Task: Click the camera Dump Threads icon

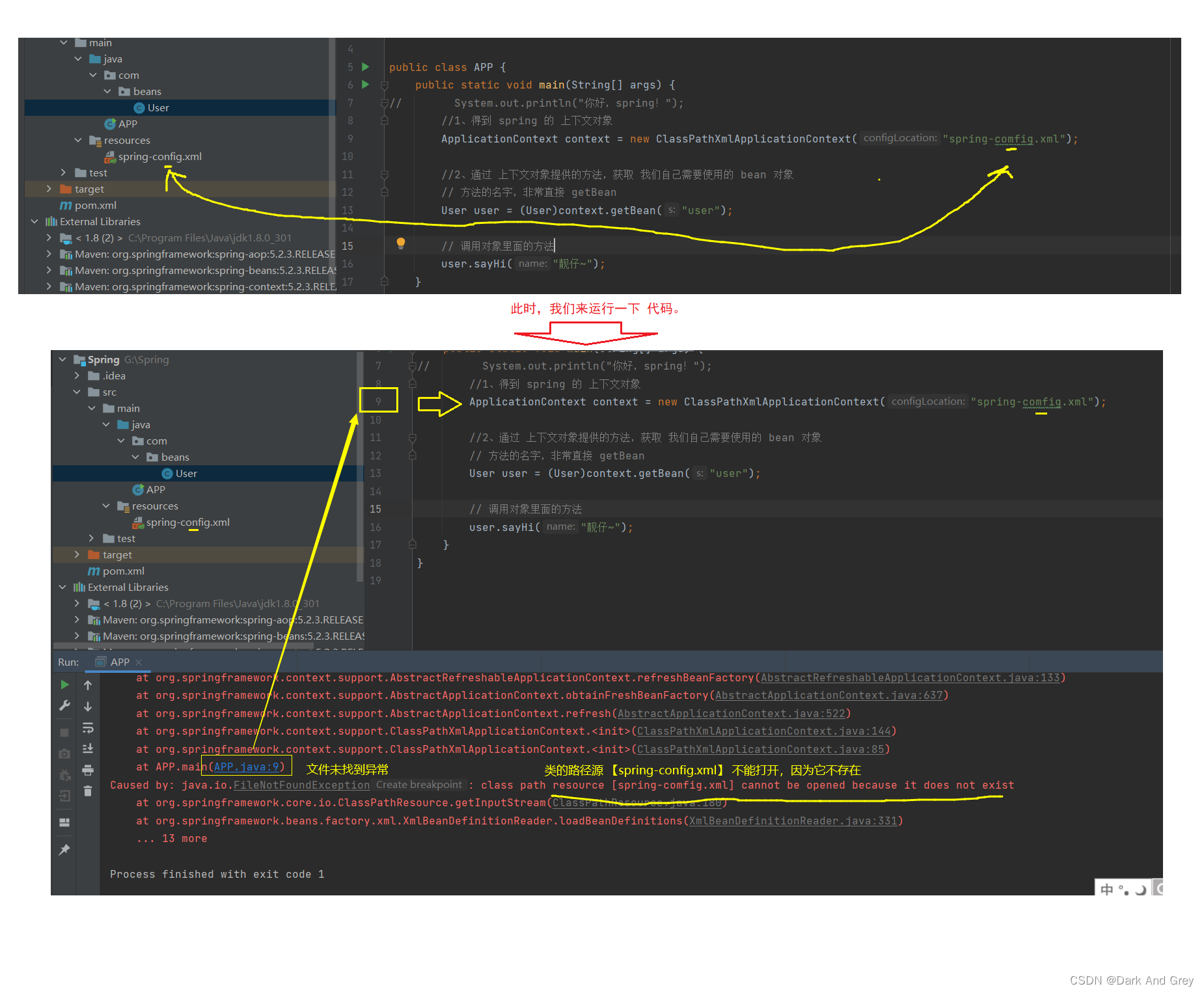Action: point(64,754)
